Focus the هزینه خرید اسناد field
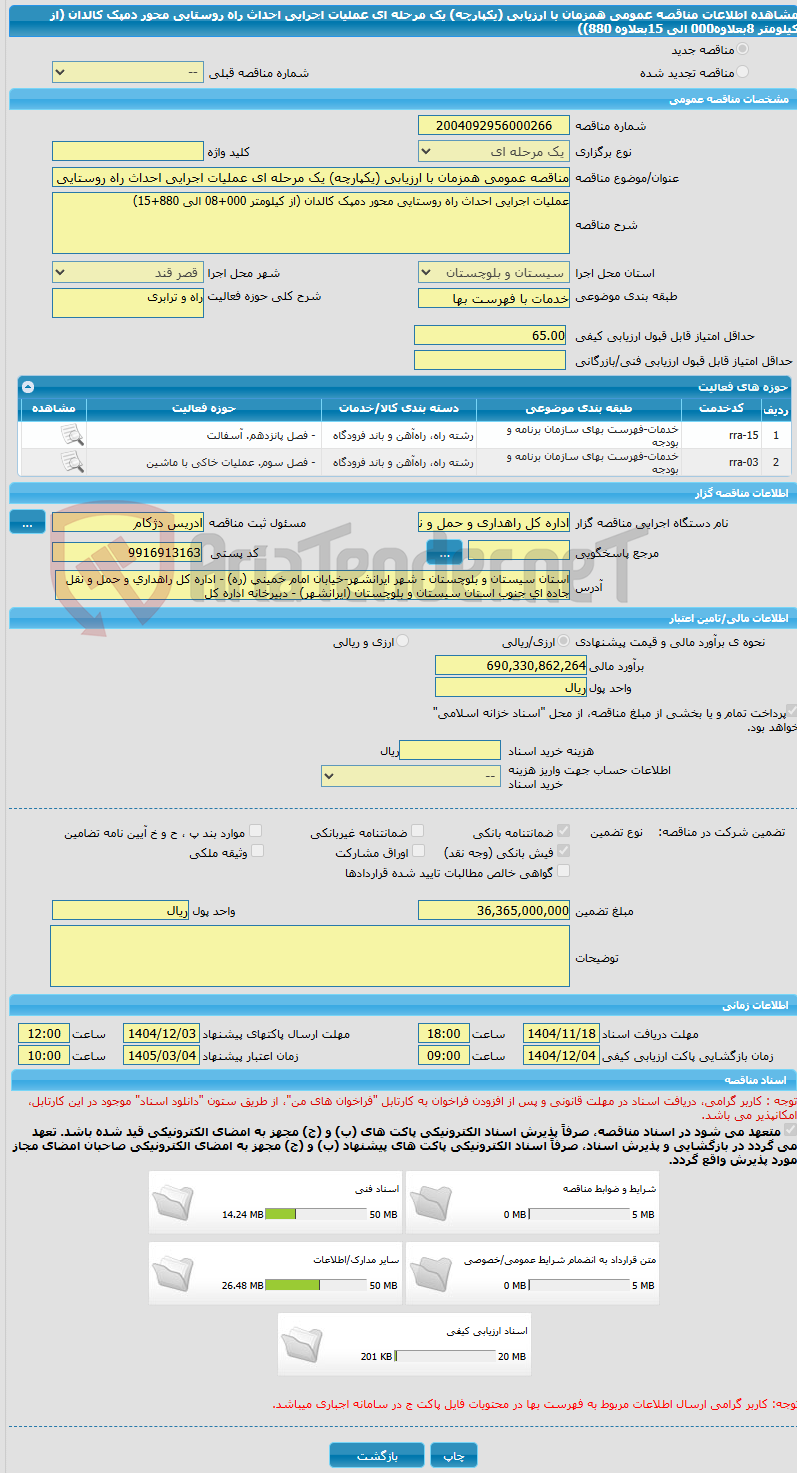 pyautogui.click(x=450, y=750)
